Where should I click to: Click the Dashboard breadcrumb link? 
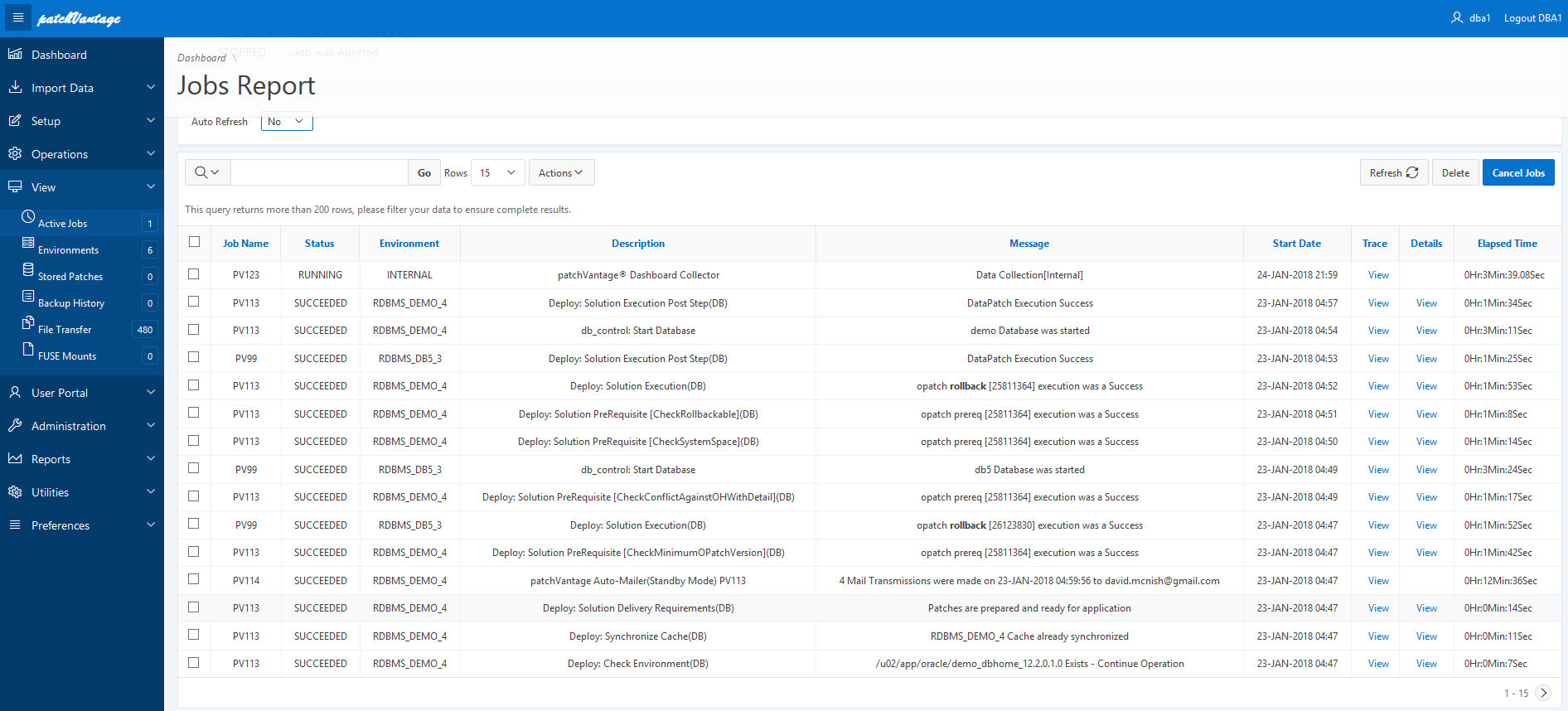pos(201,58)
